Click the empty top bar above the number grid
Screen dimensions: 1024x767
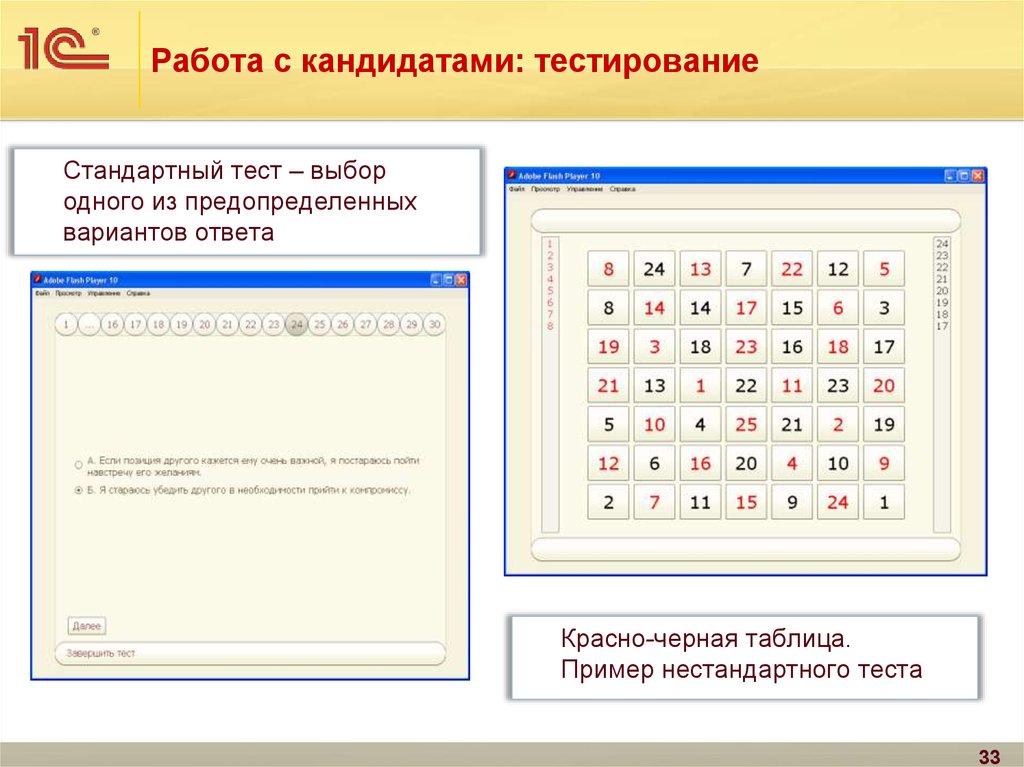coord(745,221)
